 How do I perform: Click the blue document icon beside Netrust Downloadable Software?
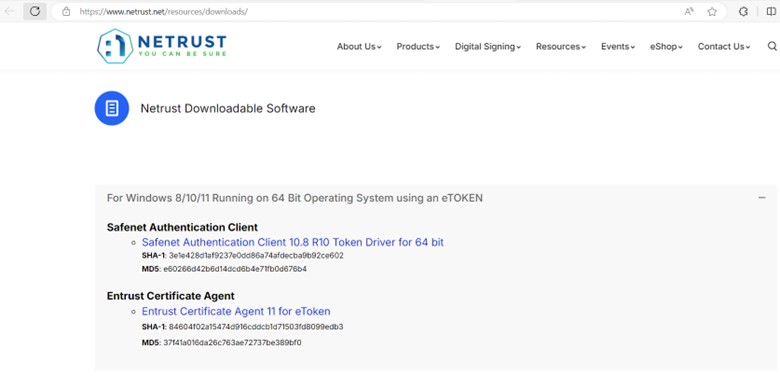112,108
